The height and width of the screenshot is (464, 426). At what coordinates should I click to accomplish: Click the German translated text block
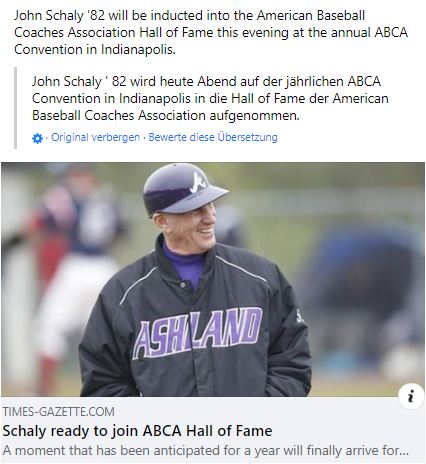[x=210, y=98]
